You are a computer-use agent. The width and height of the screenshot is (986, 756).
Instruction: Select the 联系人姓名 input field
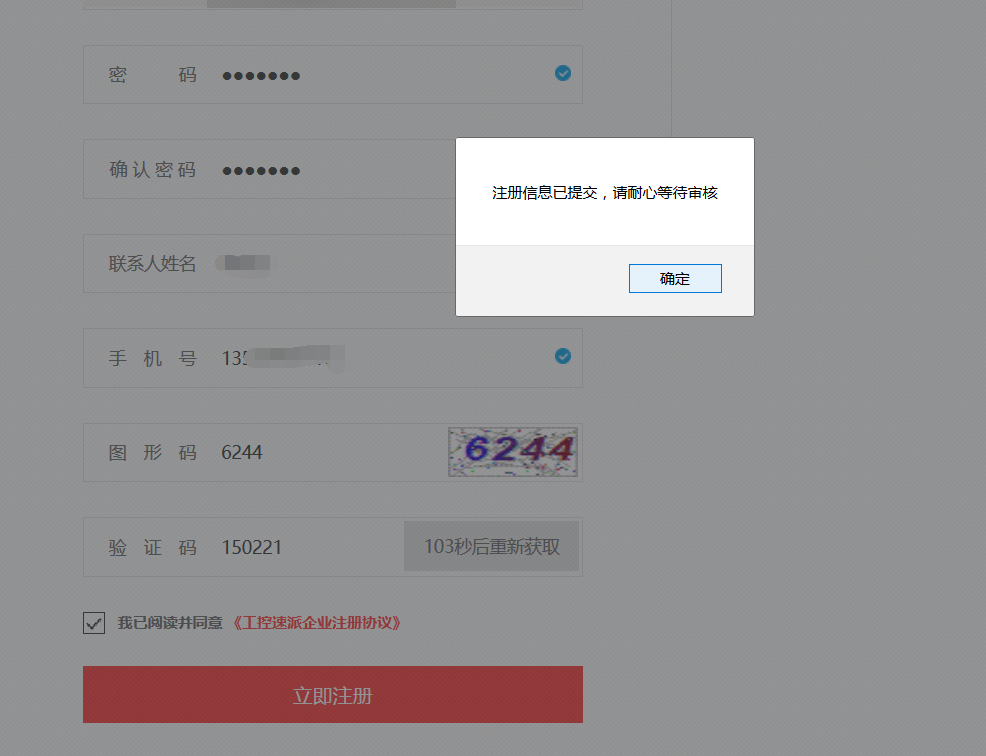270,264
